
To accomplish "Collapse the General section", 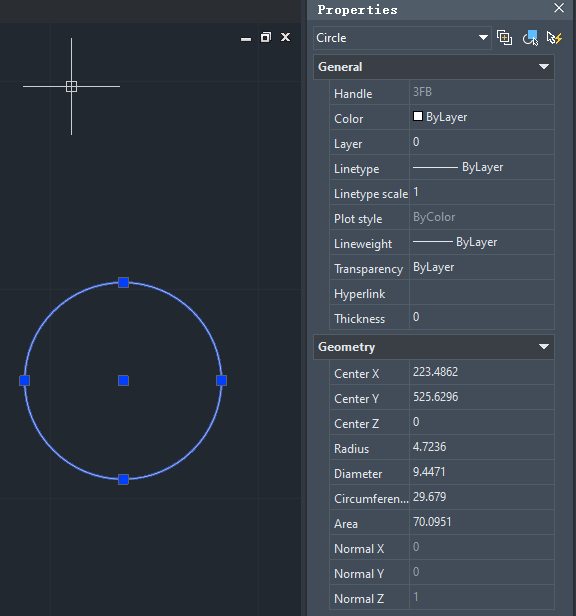I will (544, 67).
